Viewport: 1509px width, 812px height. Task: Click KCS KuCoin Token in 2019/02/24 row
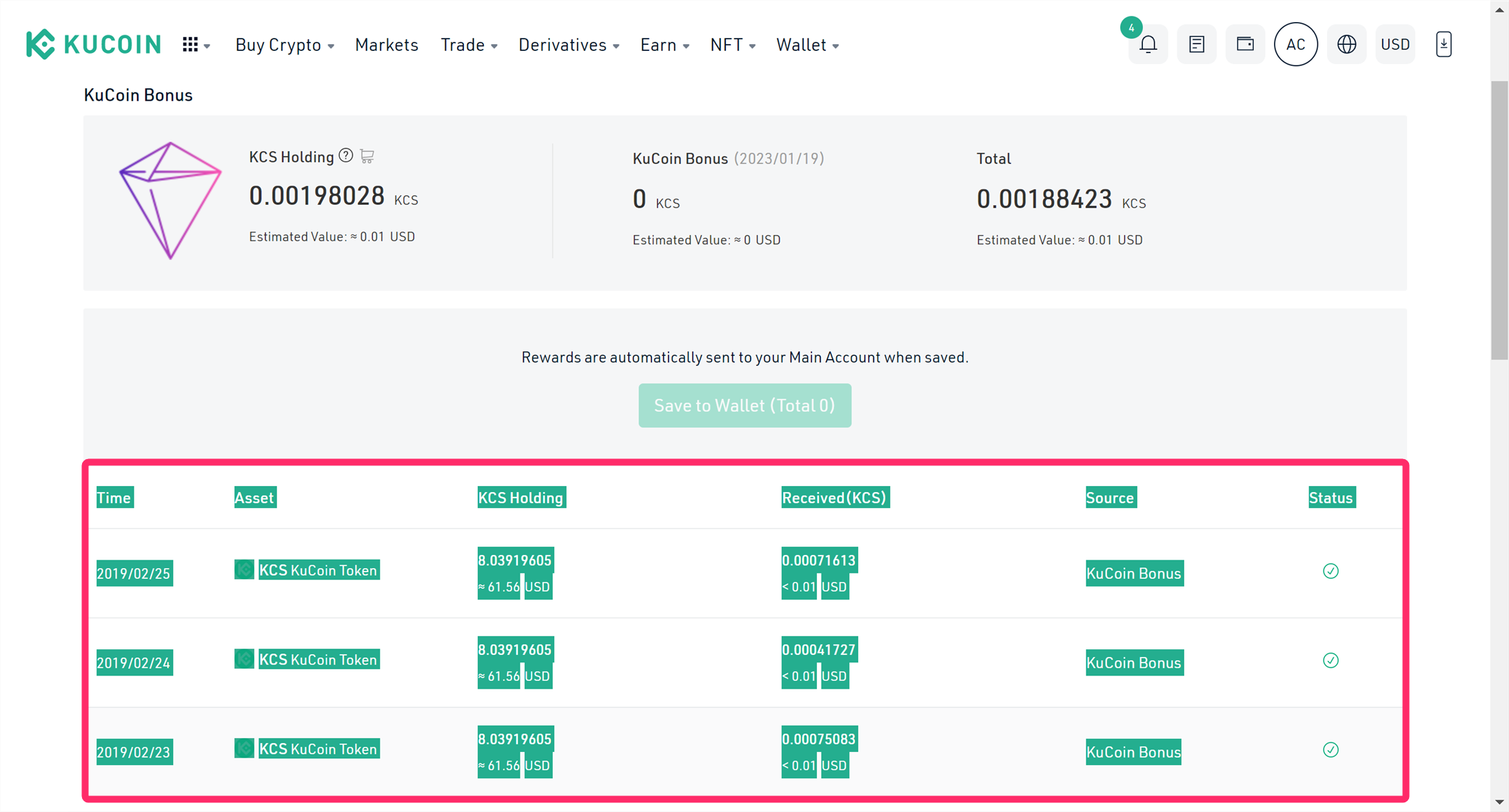(318, 660)
